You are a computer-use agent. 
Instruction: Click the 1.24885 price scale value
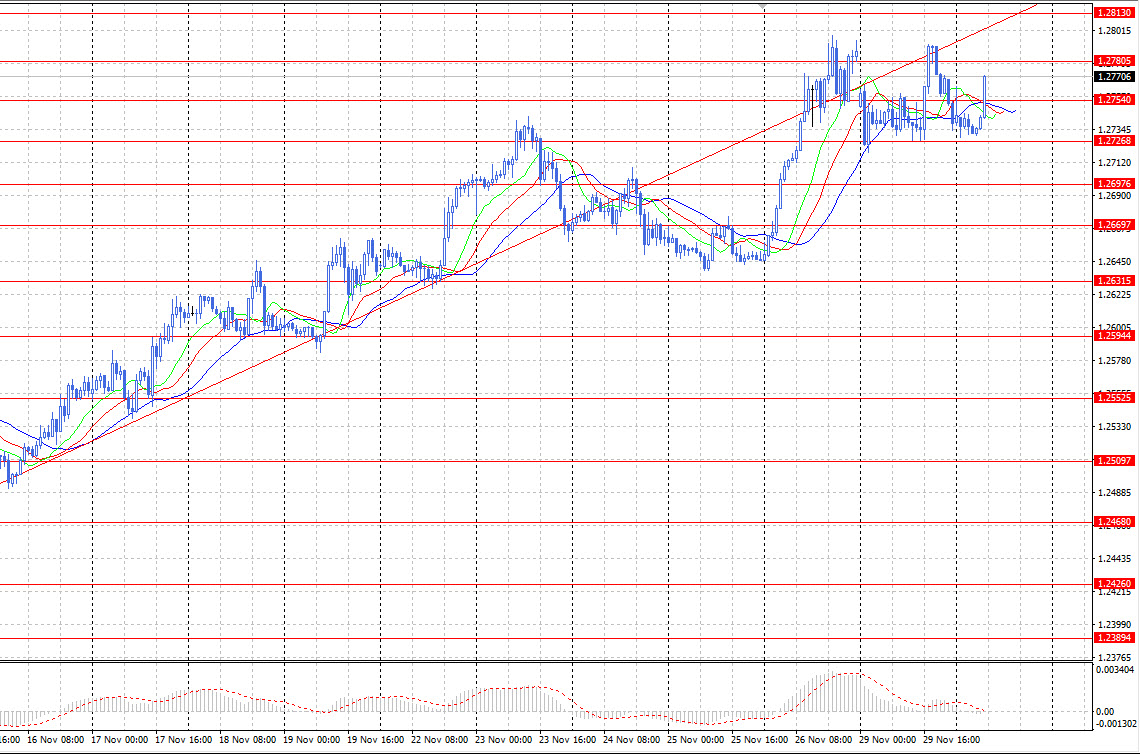[x=1115, y=493]
